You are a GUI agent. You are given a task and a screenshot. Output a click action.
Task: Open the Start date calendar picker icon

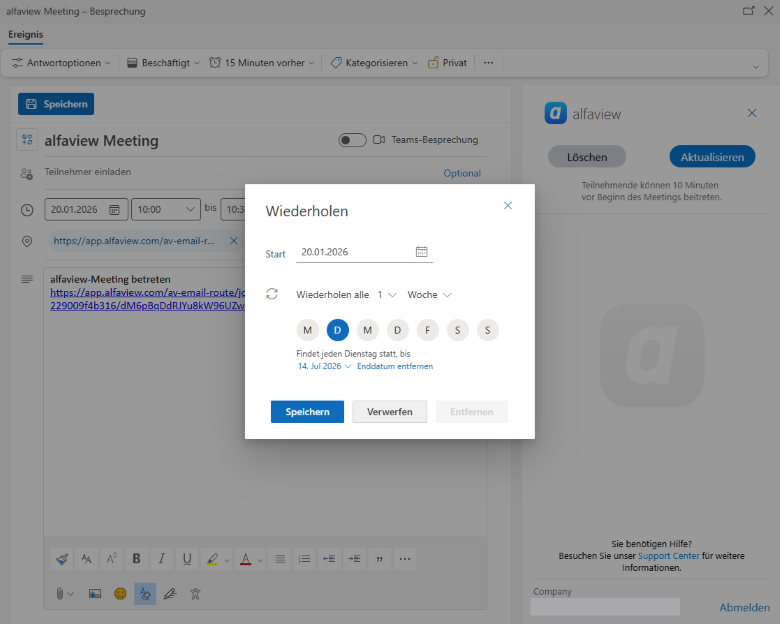coord(421,252)
